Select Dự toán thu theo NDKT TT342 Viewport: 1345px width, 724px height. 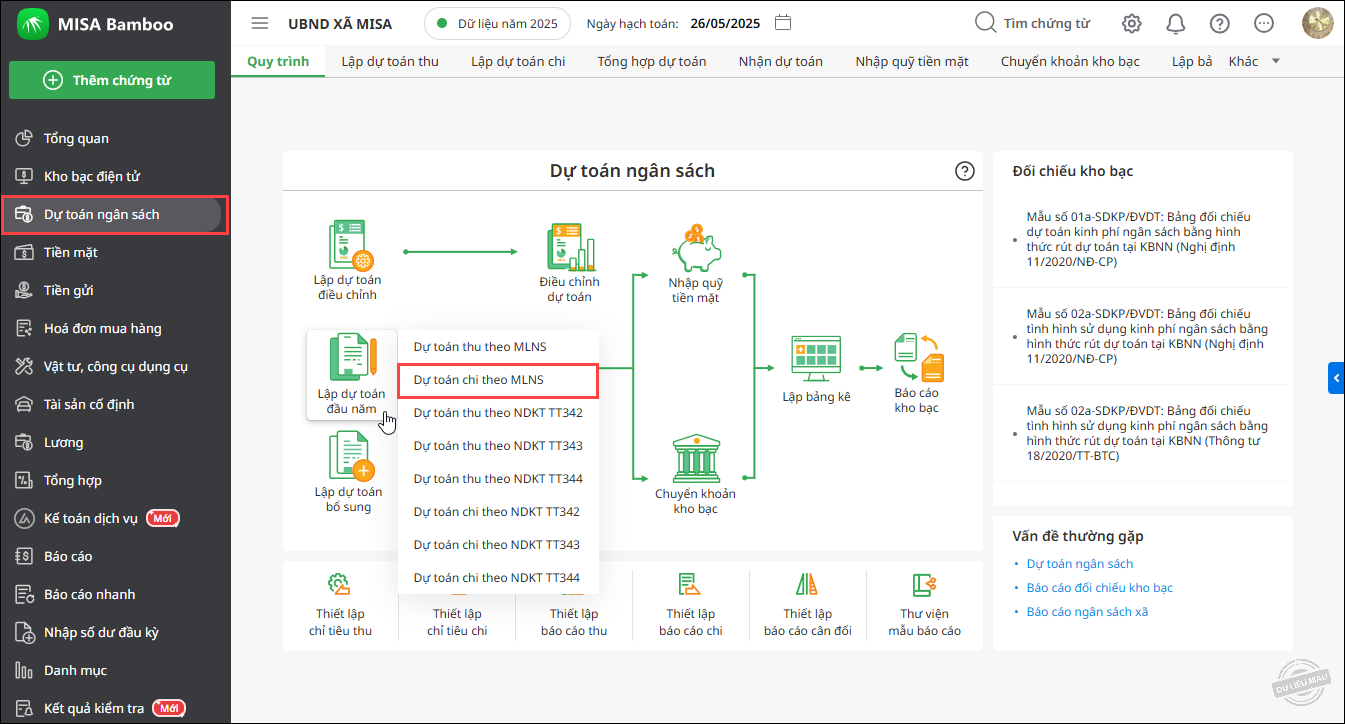point(498,413)
